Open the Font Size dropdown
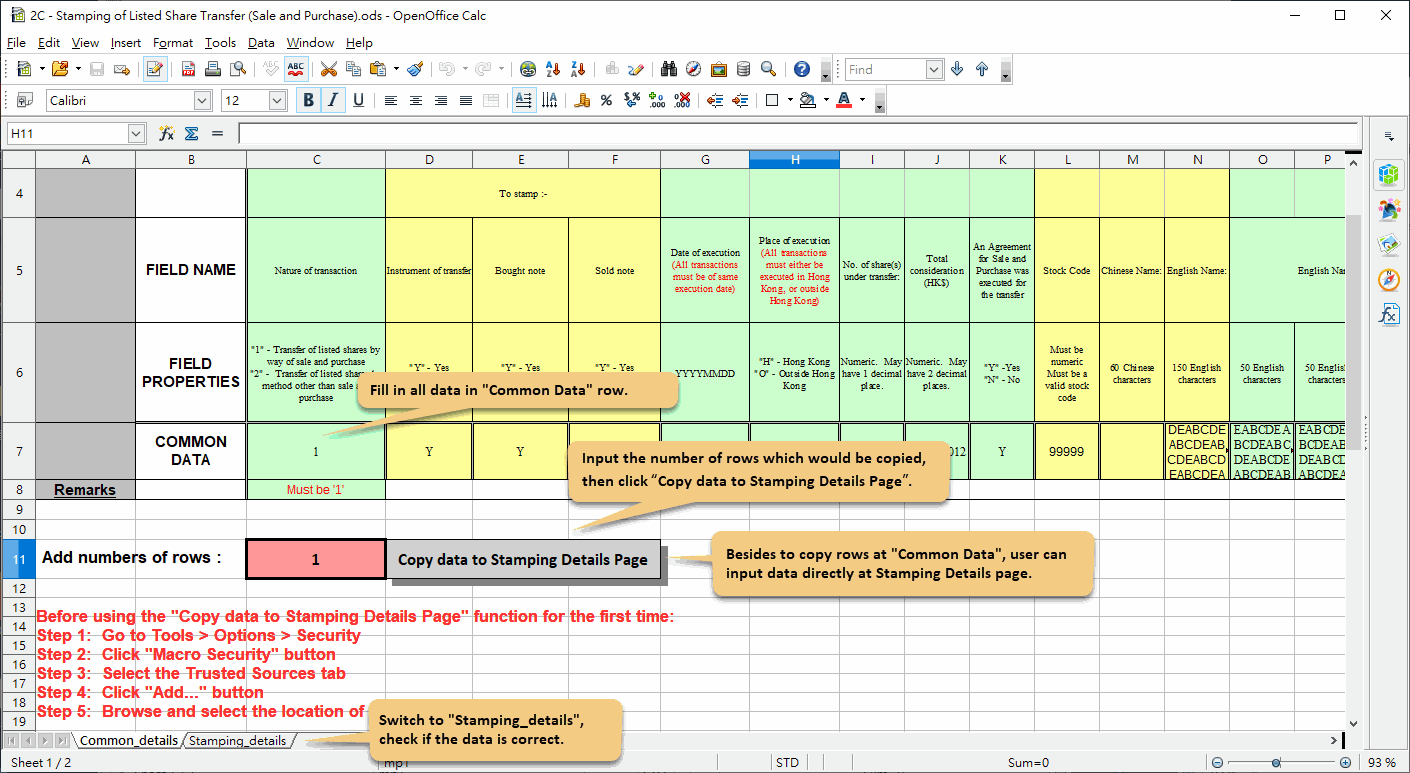 point(278,100)
